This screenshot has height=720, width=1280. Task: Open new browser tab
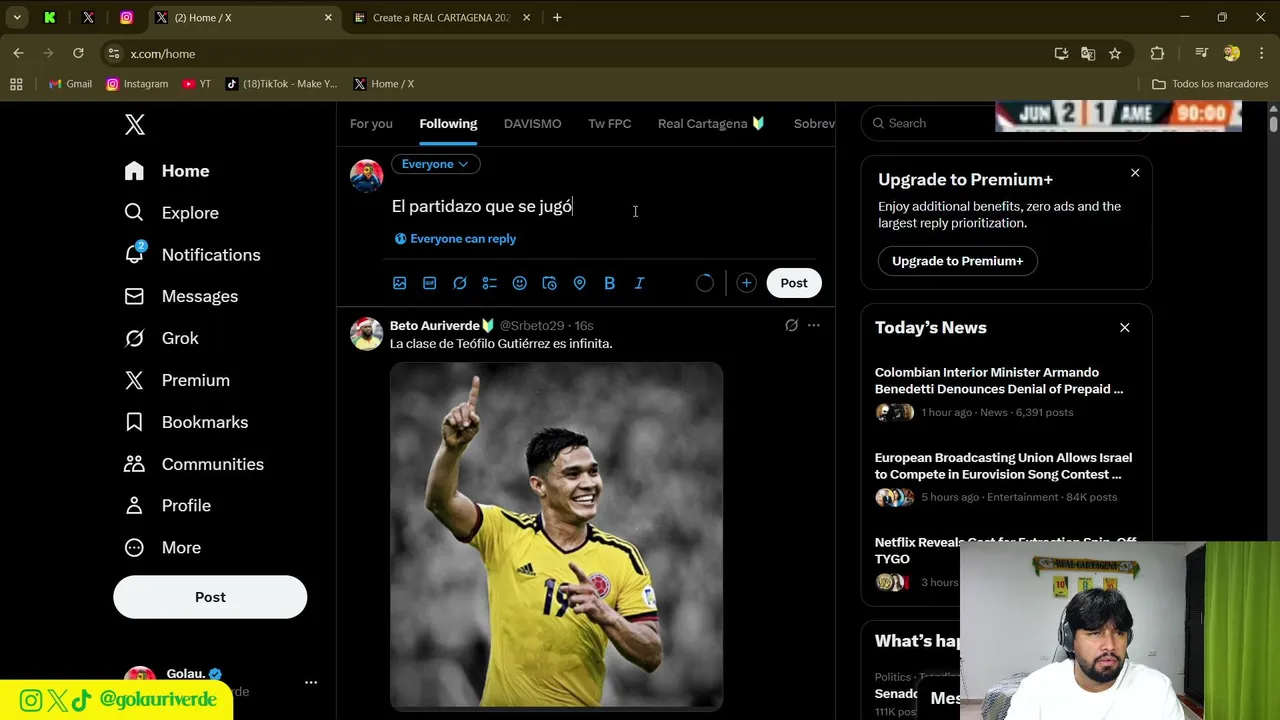pos(557,18)
